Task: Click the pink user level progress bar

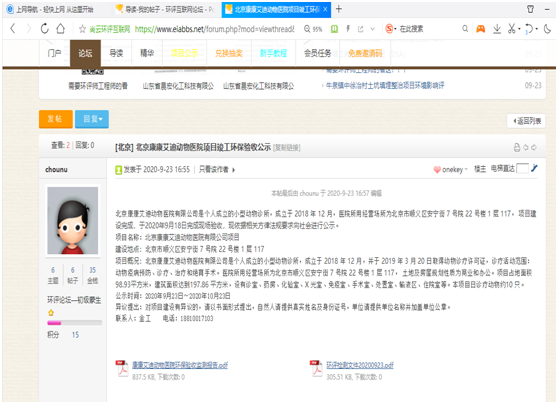Action: click(74, 323)
